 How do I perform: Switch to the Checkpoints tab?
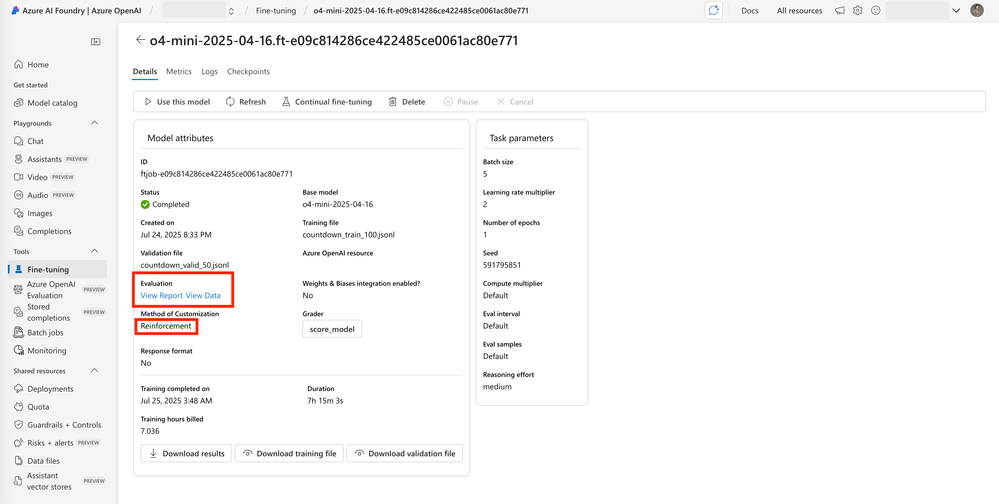pyautogui.click(x=248, y=72)
